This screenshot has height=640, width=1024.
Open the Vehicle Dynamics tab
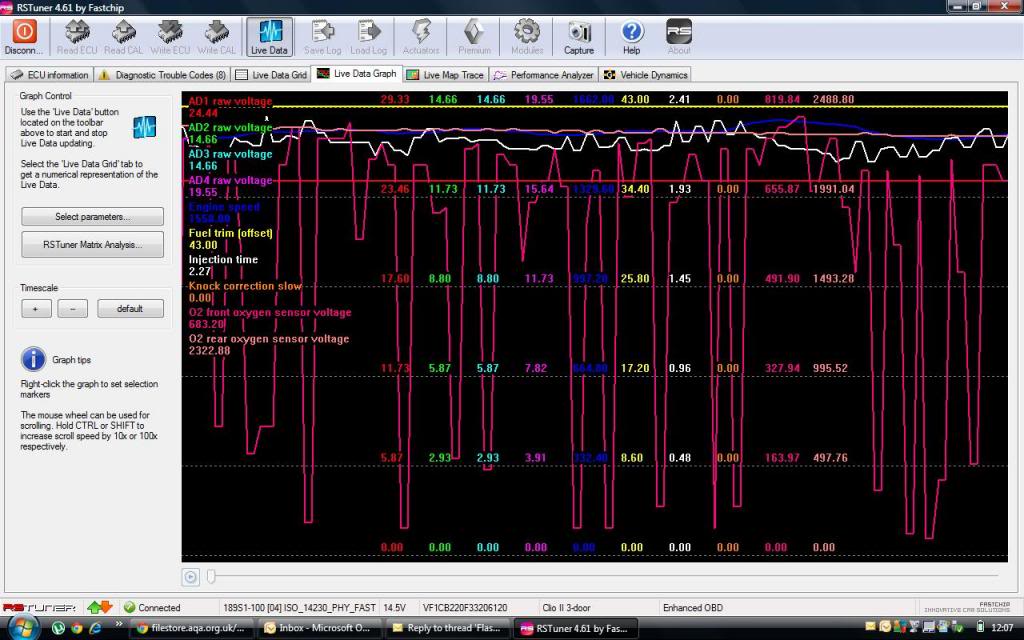[x=645, y=75]
